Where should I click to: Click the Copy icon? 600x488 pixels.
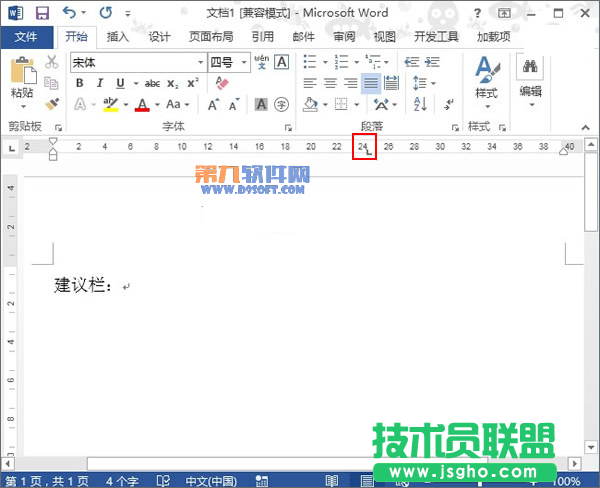coord(51,83)
